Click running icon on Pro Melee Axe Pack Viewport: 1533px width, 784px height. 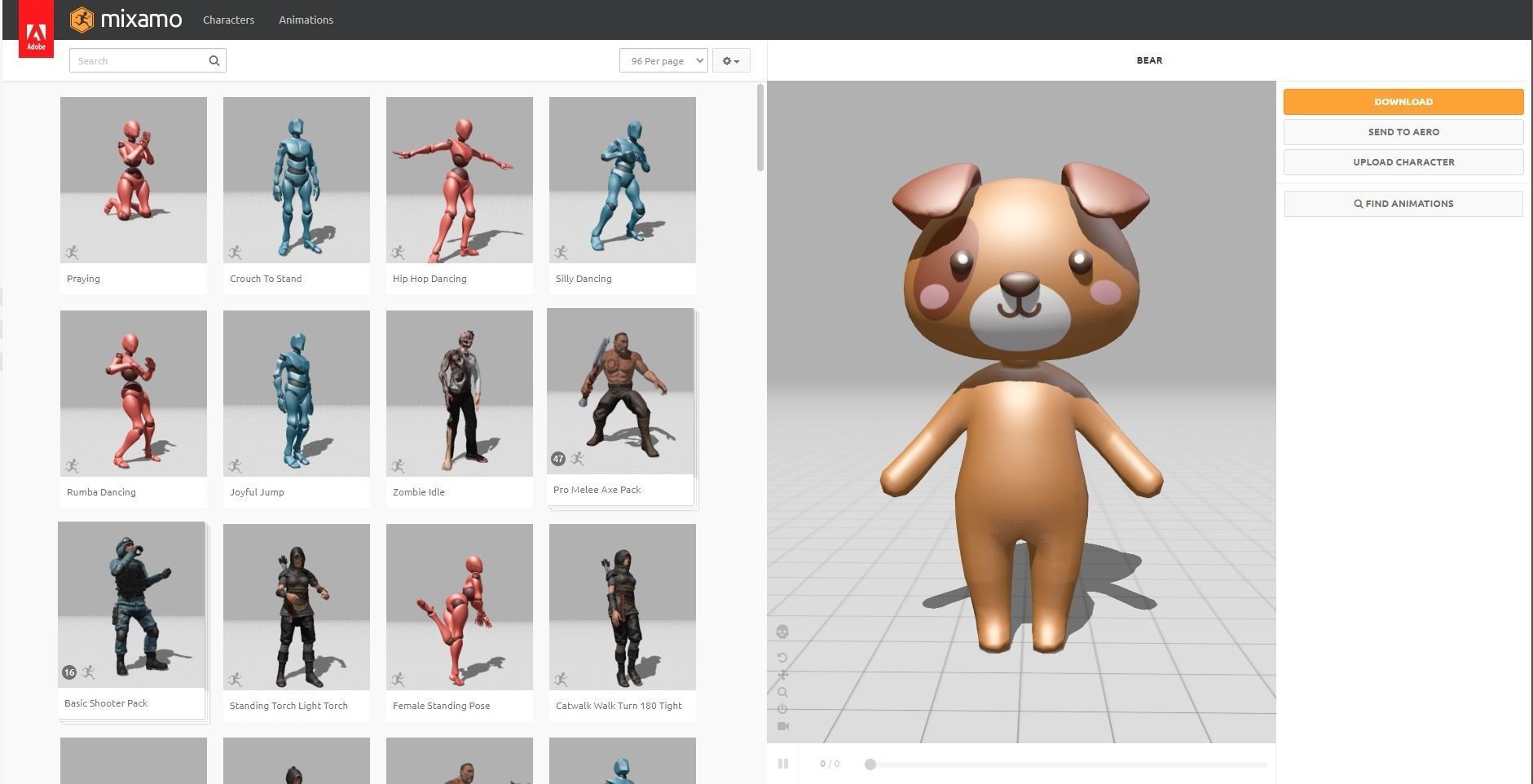click(x=578, y=459)
